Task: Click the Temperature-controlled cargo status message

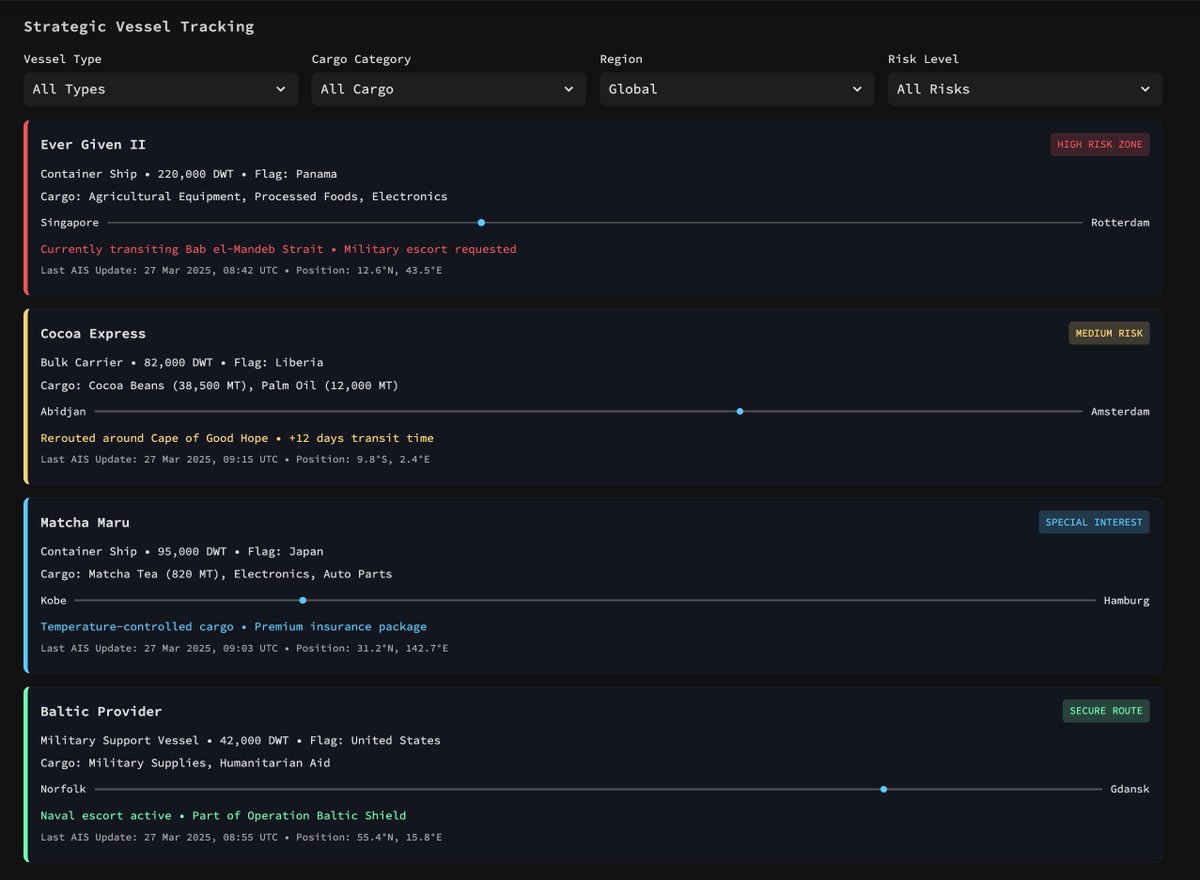Action: [x=233, y=627]
